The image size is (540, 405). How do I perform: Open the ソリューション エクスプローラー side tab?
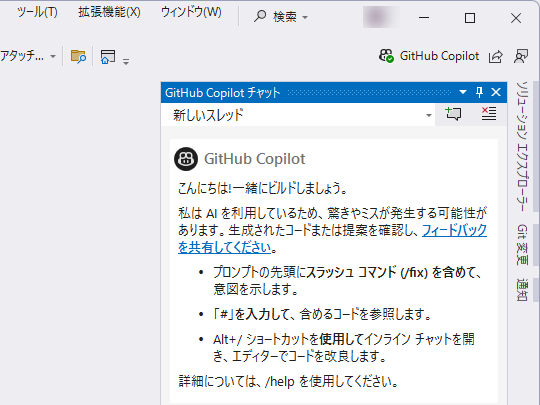(x=522, y=146)
